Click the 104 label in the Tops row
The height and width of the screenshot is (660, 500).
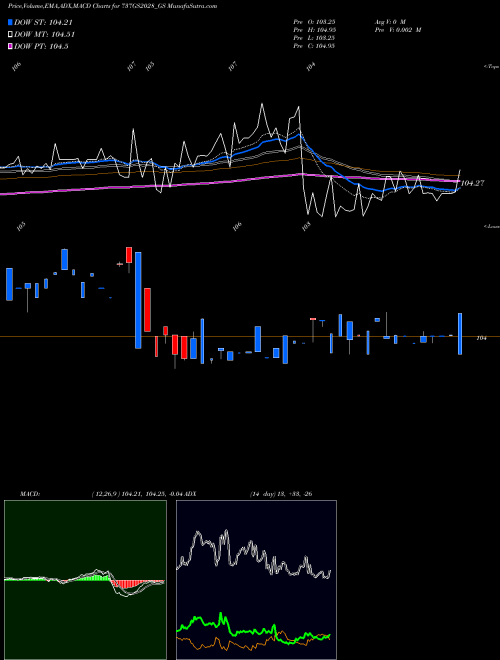pyautogui.click(x=311, y=67)
